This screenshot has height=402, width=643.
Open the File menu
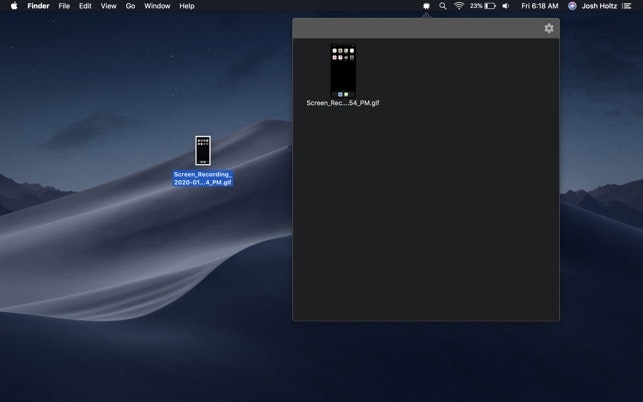[x=64, y=6]
